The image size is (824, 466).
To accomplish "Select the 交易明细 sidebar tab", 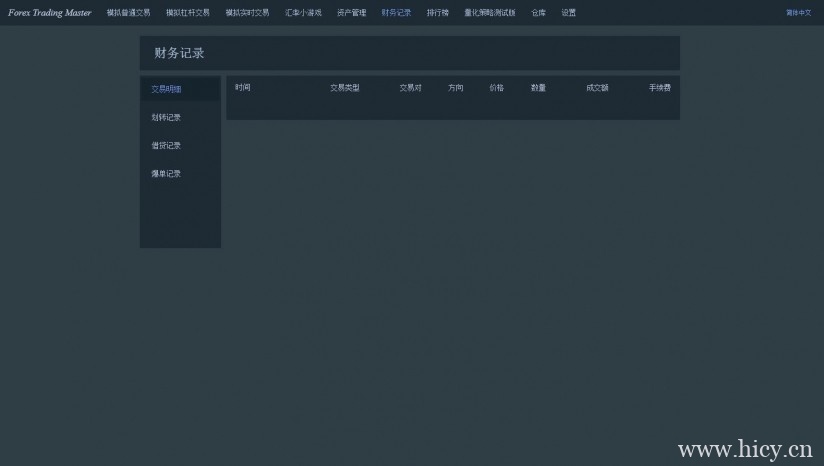I will pyautogui.click(x=180, y=89).
